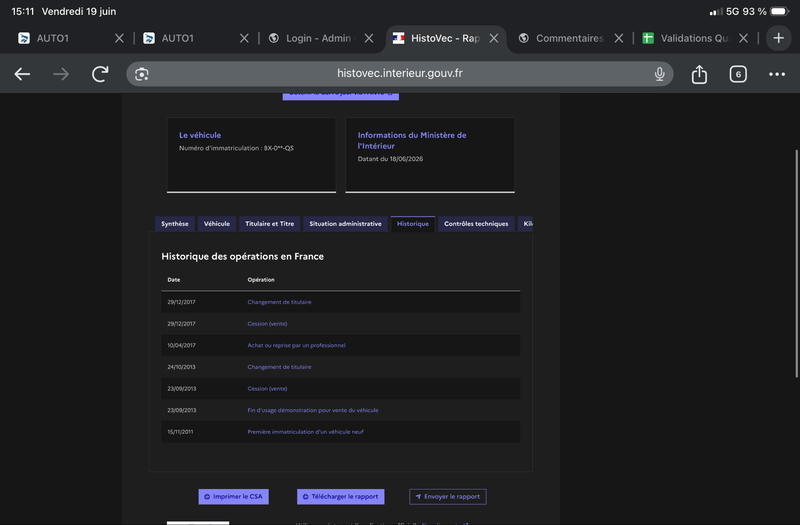Click the Numéro d'immatriculation text

pos(236,148)
